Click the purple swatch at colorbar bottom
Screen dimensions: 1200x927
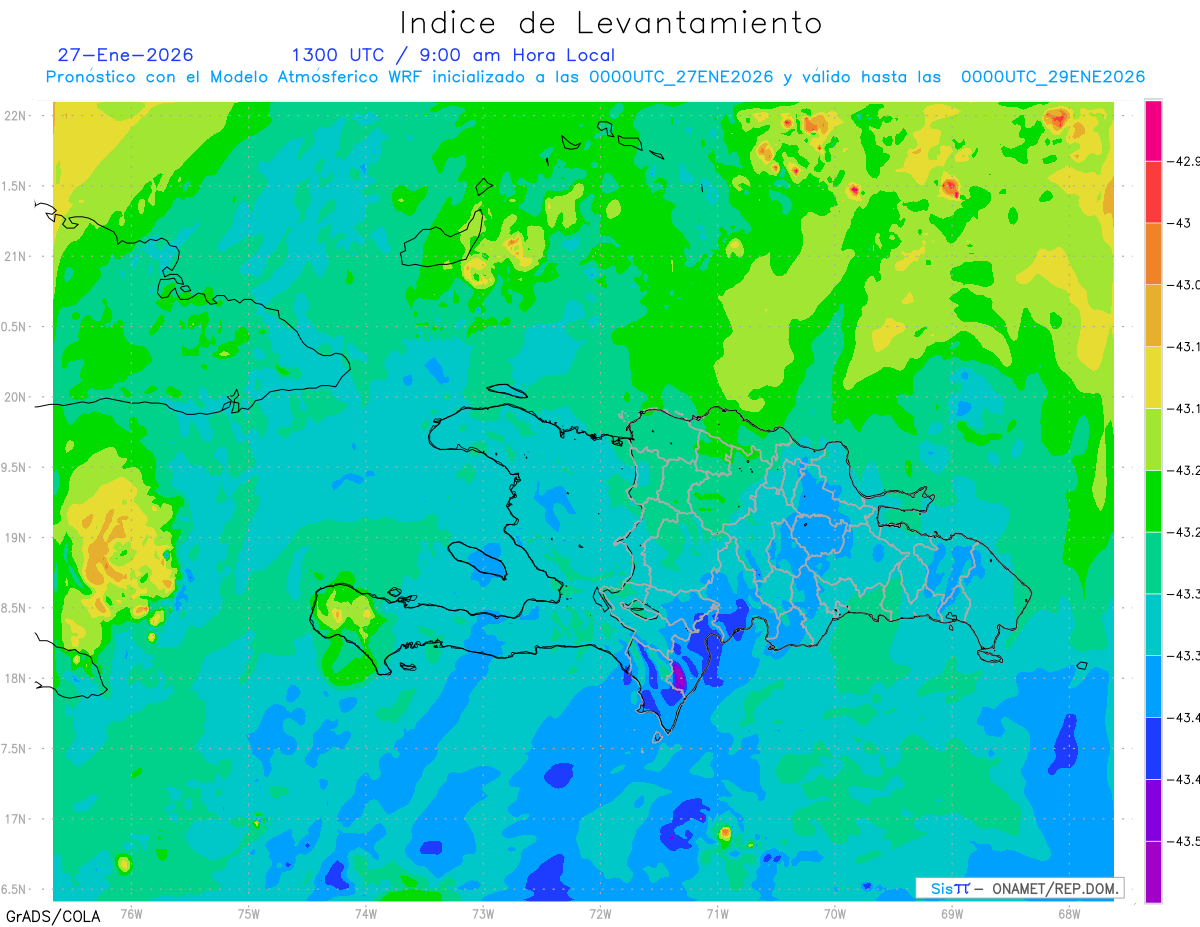tap(1153, 872)
